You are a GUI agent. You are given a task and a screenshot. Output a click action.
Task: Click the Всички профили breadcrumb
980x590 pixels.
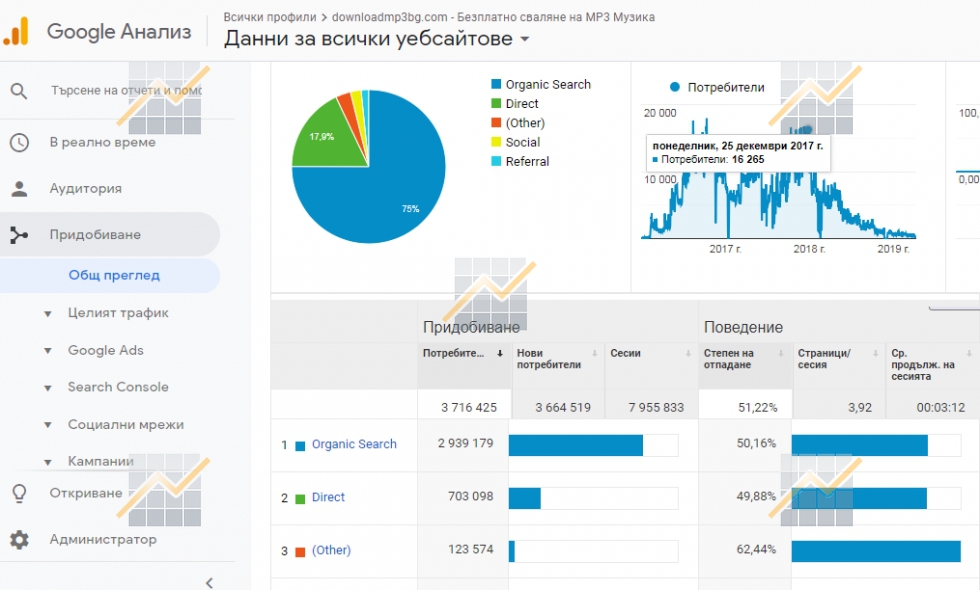click(x=270, y=18)
